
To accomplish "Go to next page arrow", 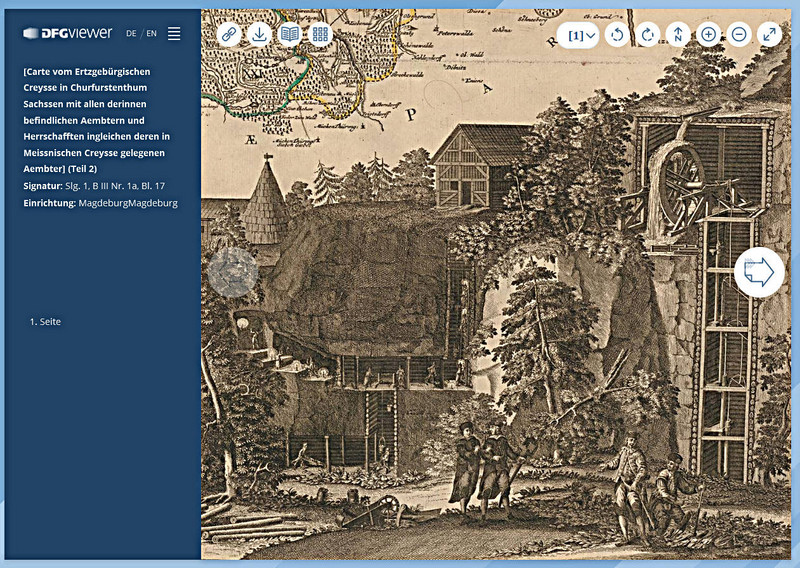I will [x=759, y=273].
